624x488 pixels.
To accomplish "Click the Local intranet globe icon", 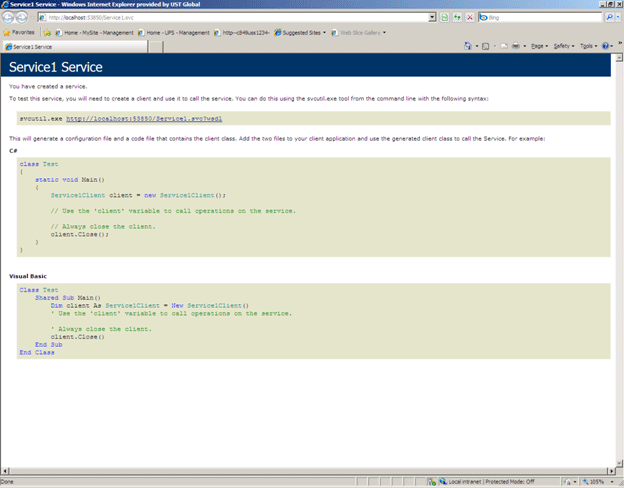I will [443, 482].
